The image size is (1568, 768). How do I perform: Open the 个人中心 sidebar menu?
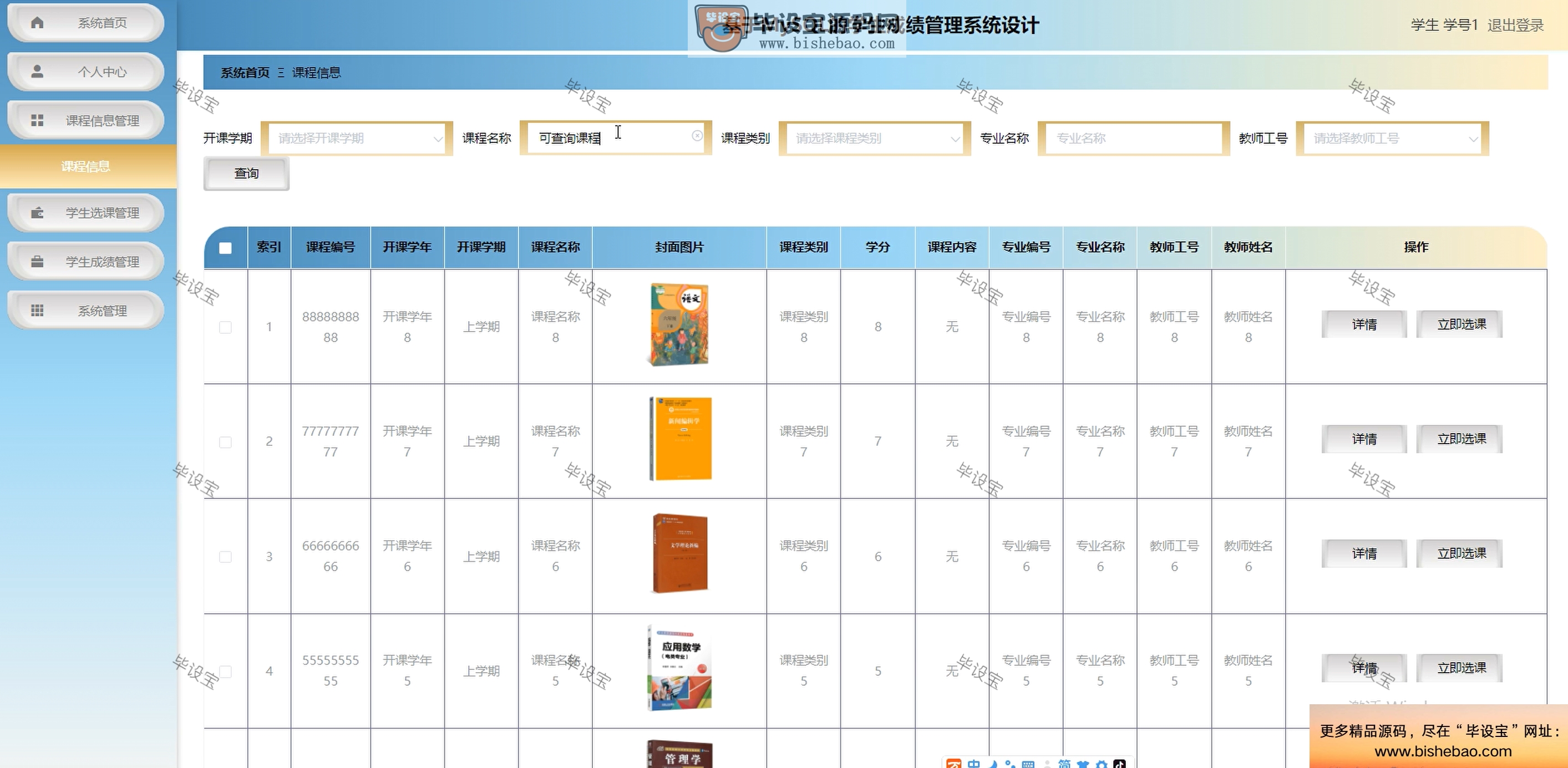click(x=85, y=71)
